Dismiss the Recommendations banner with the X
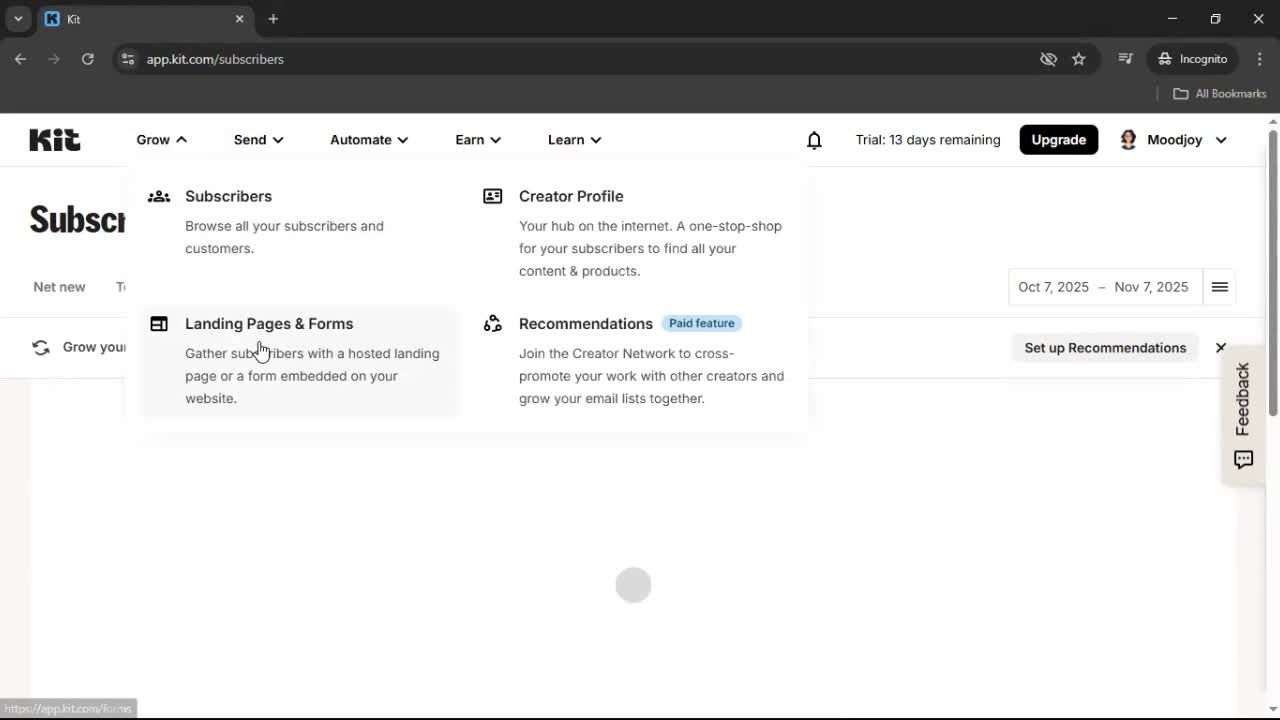The image size is (1280, 720). click(x=1220, y=347)
